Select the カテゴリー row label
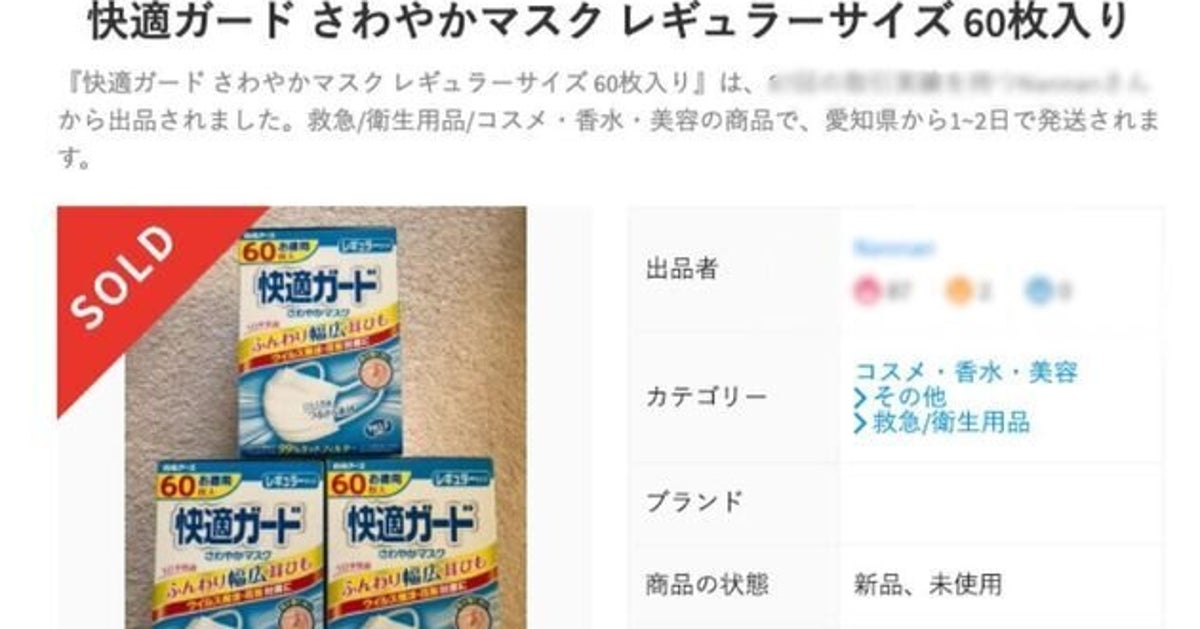 click(x=706, y=397)
